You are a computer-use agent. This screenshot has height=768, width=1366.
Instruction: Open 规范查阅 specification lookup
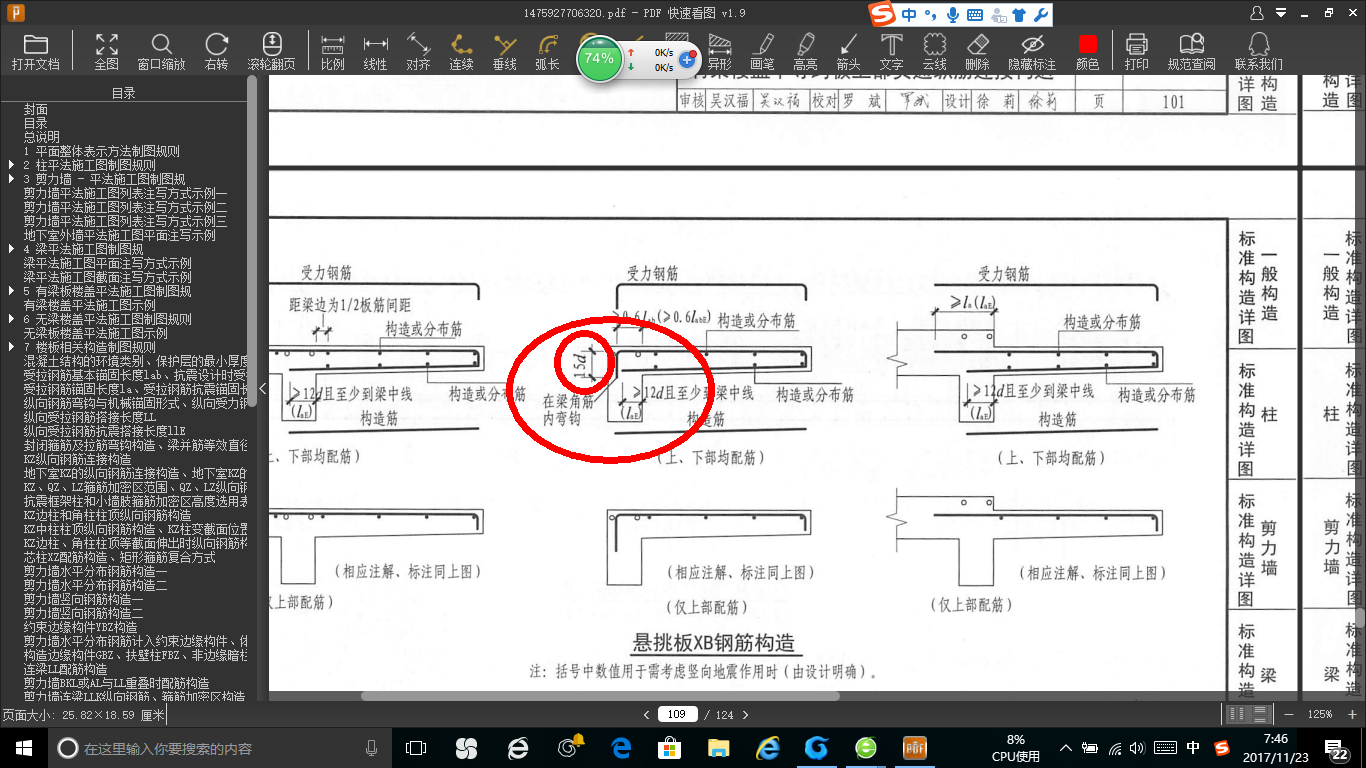(1191, 52)
